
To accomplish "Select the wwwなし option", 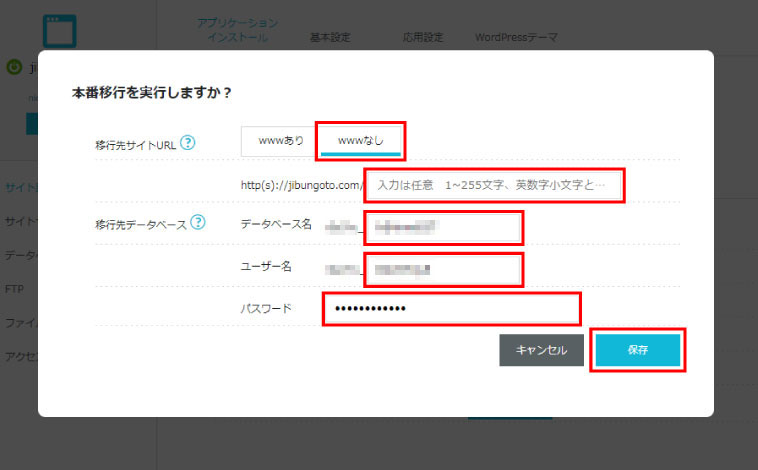I will pyautogui.click(x=360, y=141).
